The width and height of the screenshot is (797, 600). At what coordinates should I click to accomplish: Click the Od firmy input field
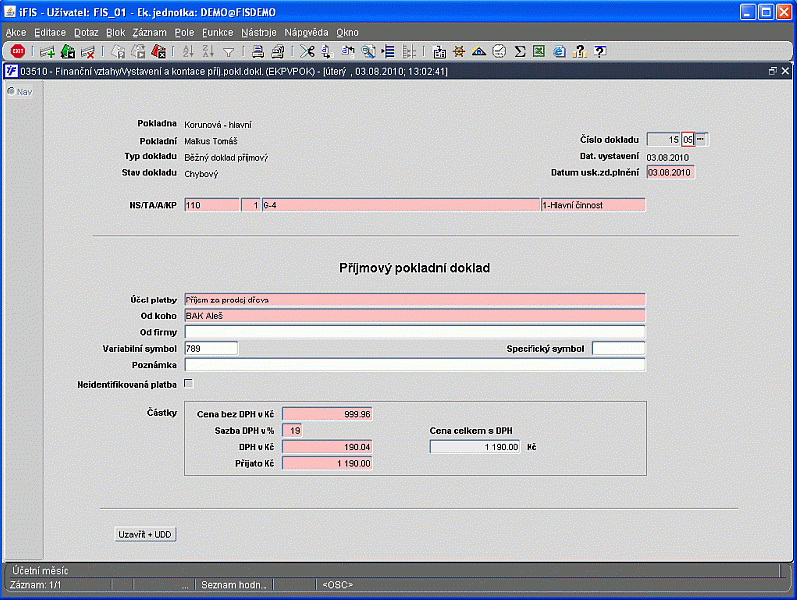[x=414, y=332]
